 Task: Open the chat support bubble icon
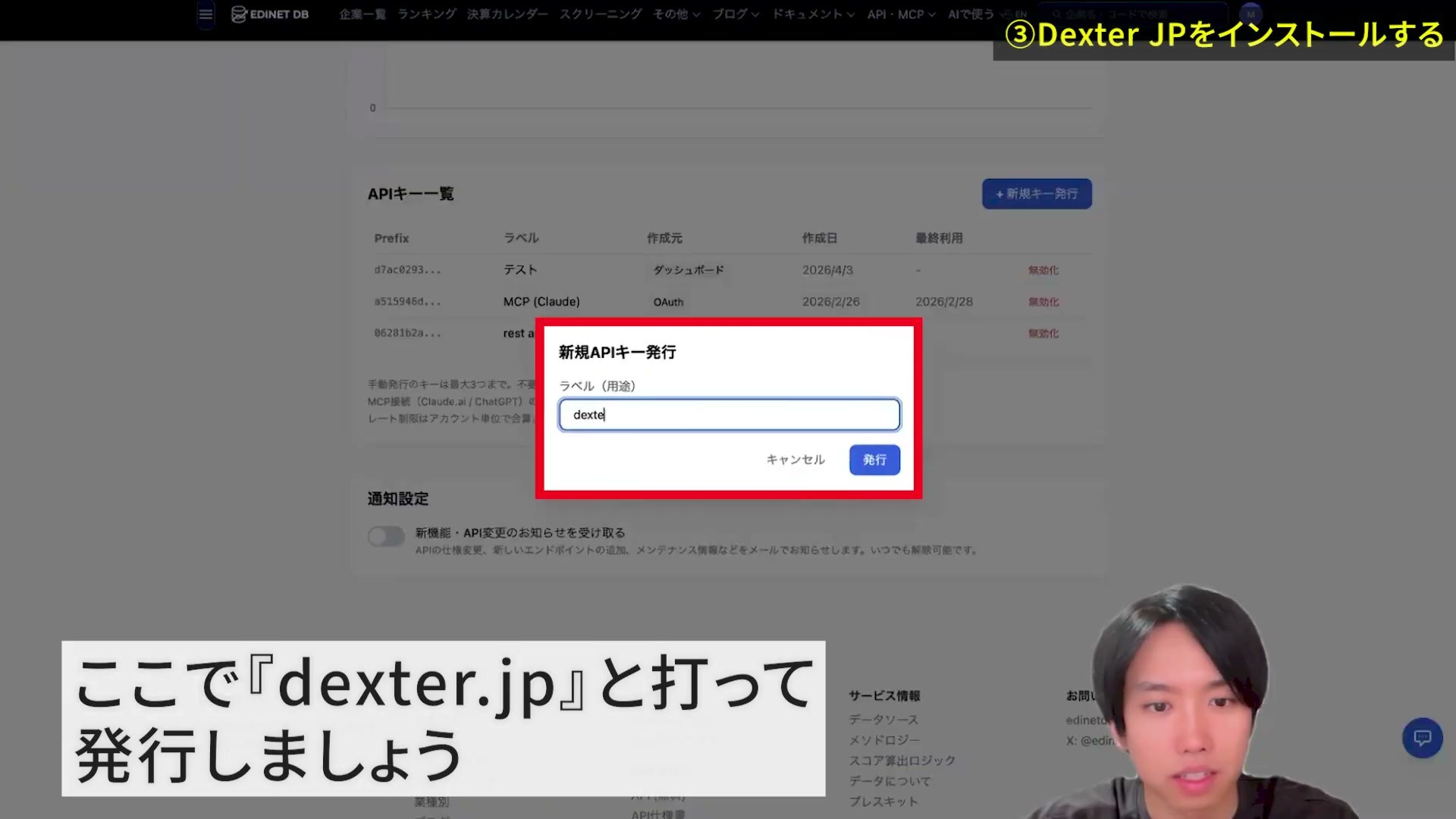1422,738
